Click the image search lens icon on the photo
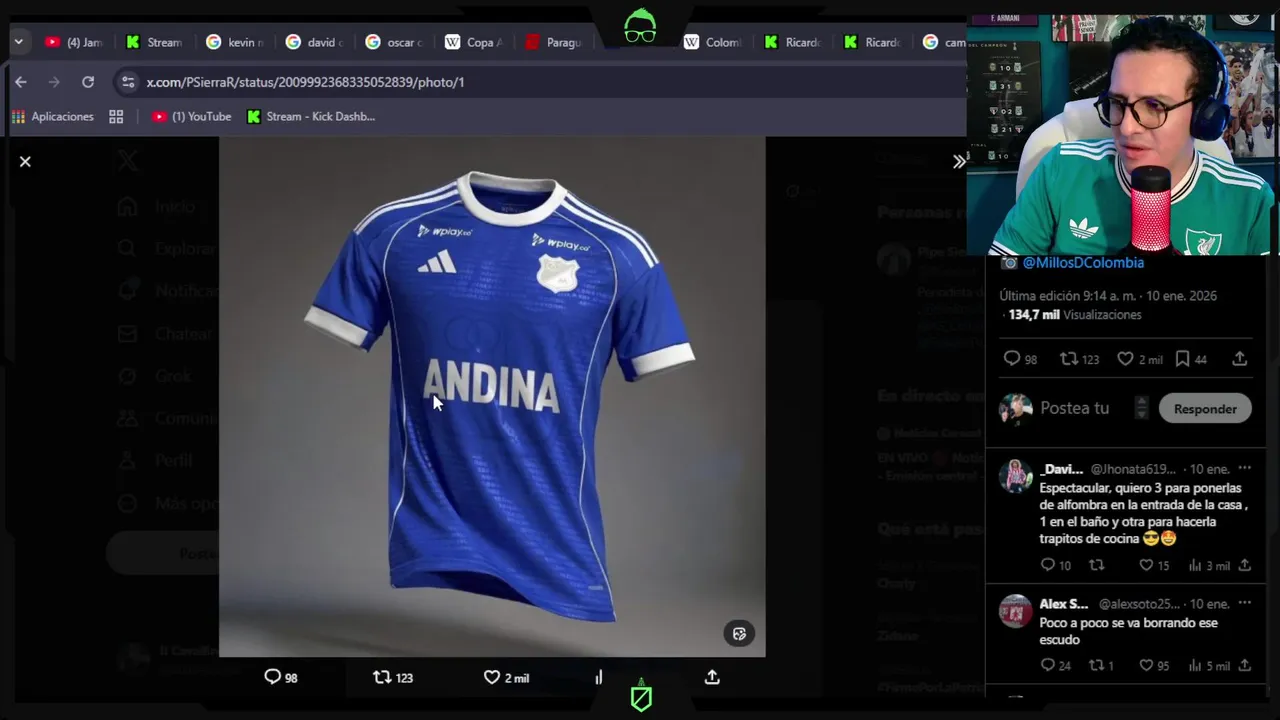The image size is (1280, 720). [x=739, y=633]
